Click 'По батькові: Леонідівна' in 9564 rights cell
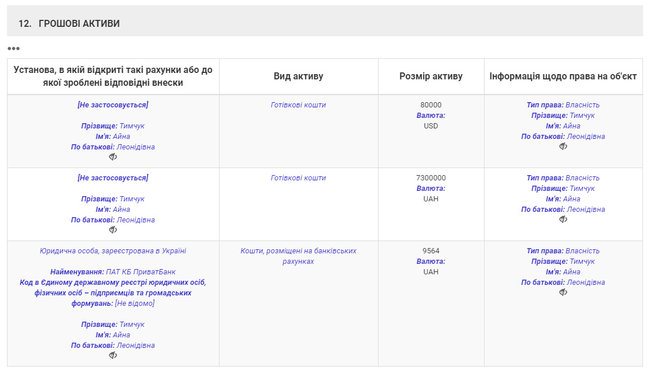The width and height of the screenshot is (650, 373). 563,282
